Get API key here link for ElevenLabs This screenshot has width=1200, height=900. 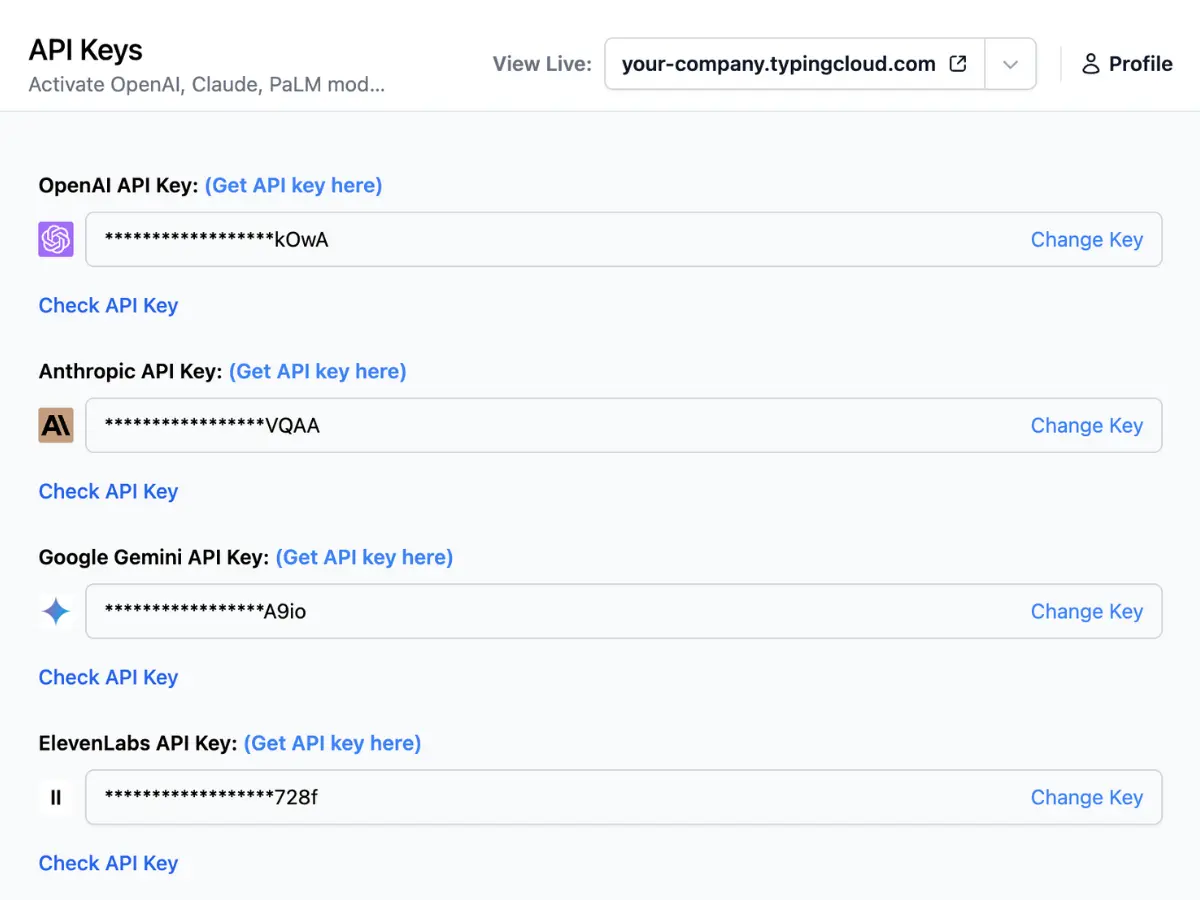point(332,743)
